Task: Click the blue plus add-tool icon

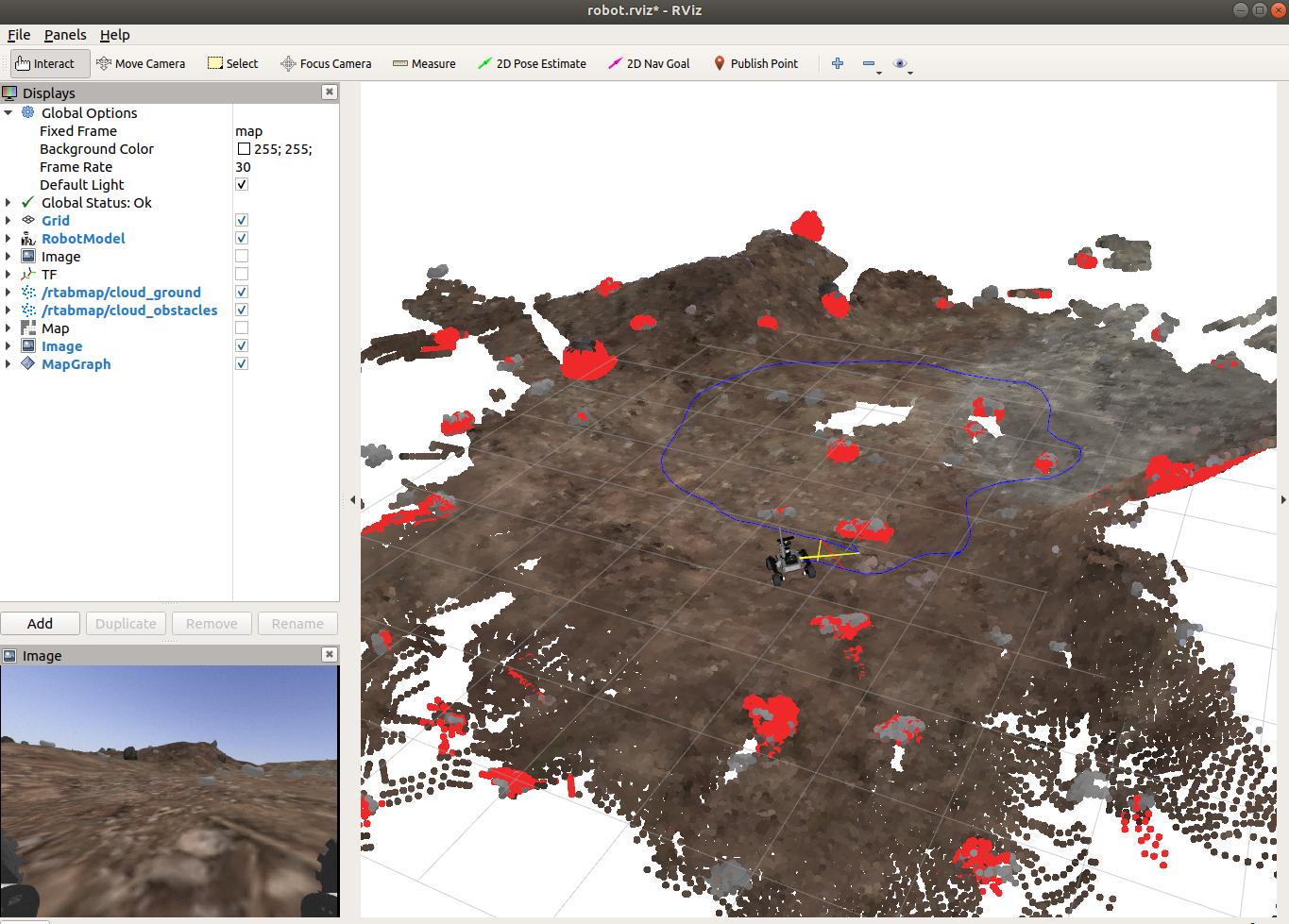Action: click(838, 64)
